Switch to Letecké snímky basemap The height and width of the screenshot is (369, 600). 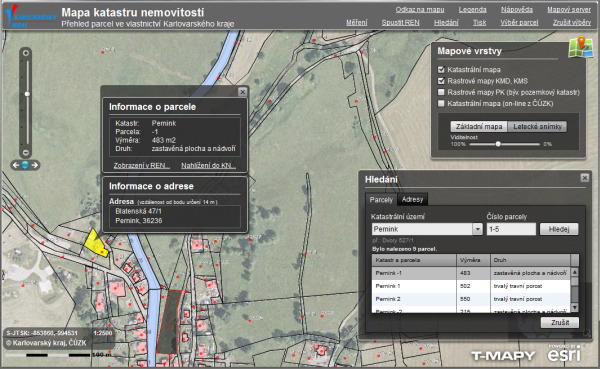coord(537,126)
